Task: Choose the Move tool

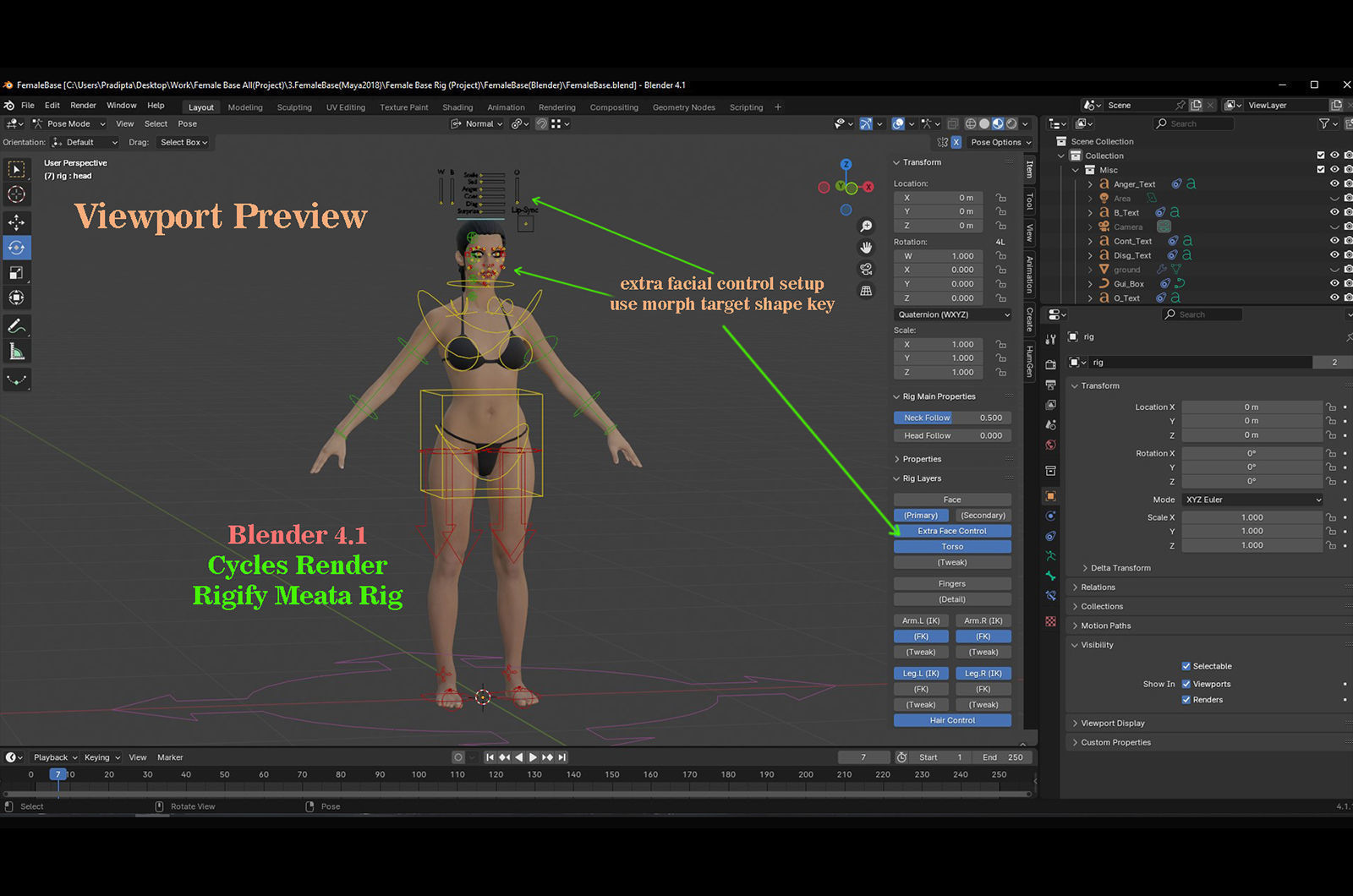Action: [16, 222]
